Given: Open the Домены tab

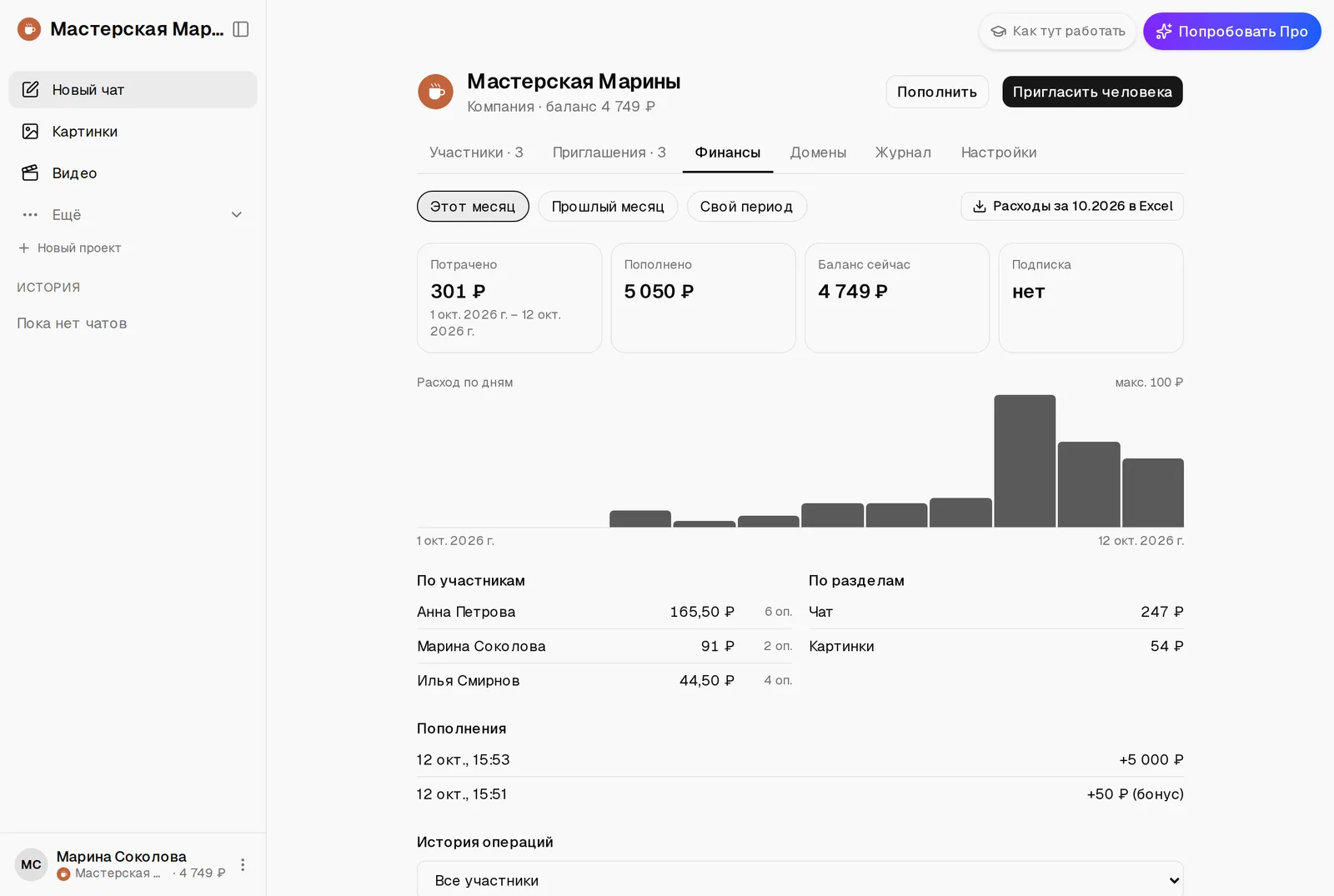Looking at the screenshot, I should [x=818, y=153].
